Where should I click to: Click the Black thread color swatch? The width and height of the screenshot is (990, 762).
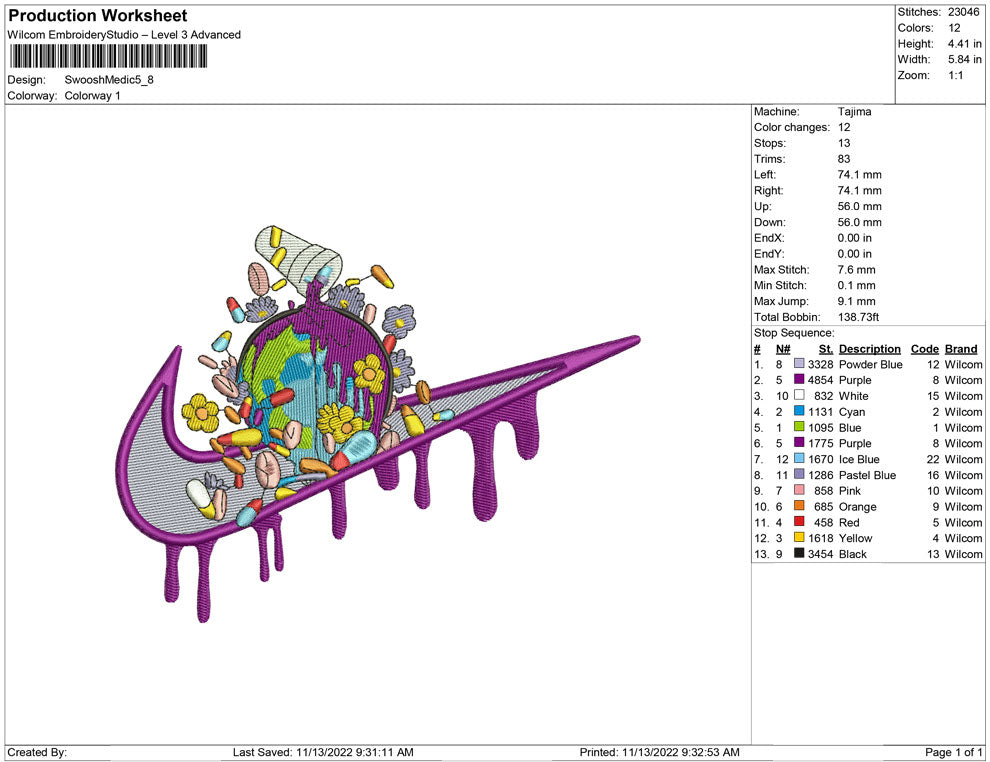[799, 553]
